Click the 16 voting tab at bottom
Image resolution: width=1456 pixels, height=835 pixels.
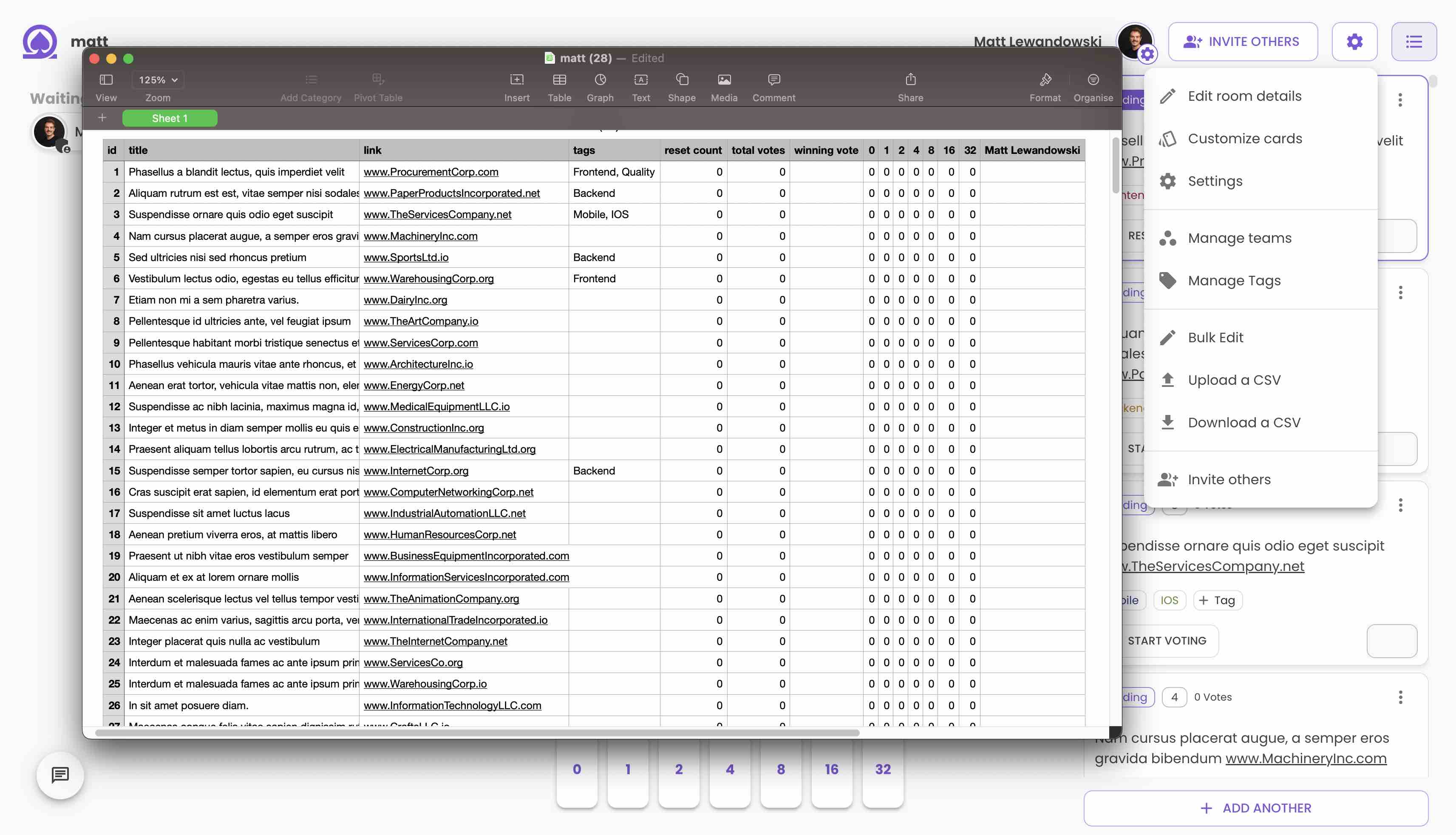(831, 769)
